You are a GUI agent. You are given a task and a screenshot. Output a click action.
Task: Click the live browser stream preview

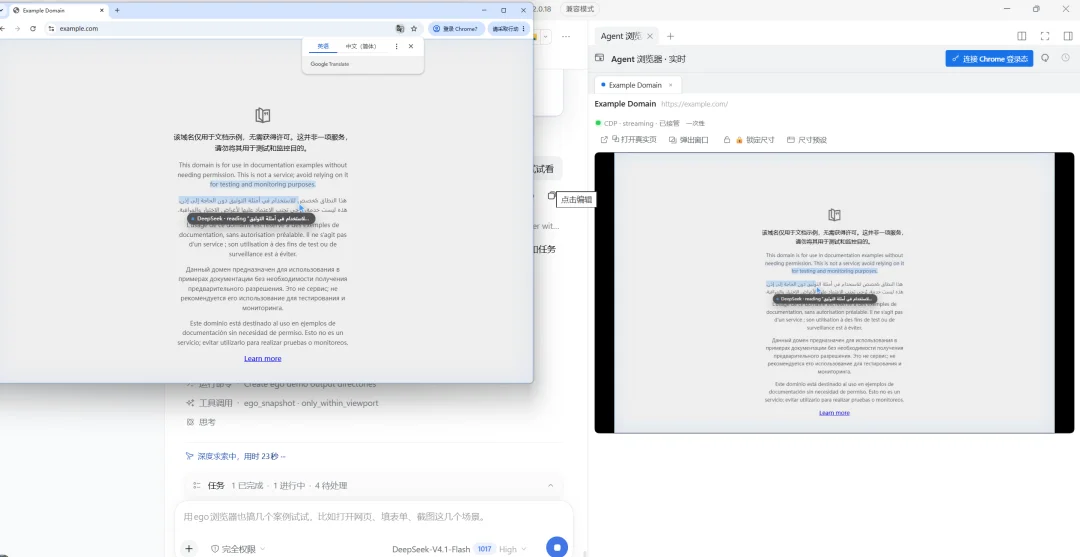pyautogui.click(x=834, y=293)
